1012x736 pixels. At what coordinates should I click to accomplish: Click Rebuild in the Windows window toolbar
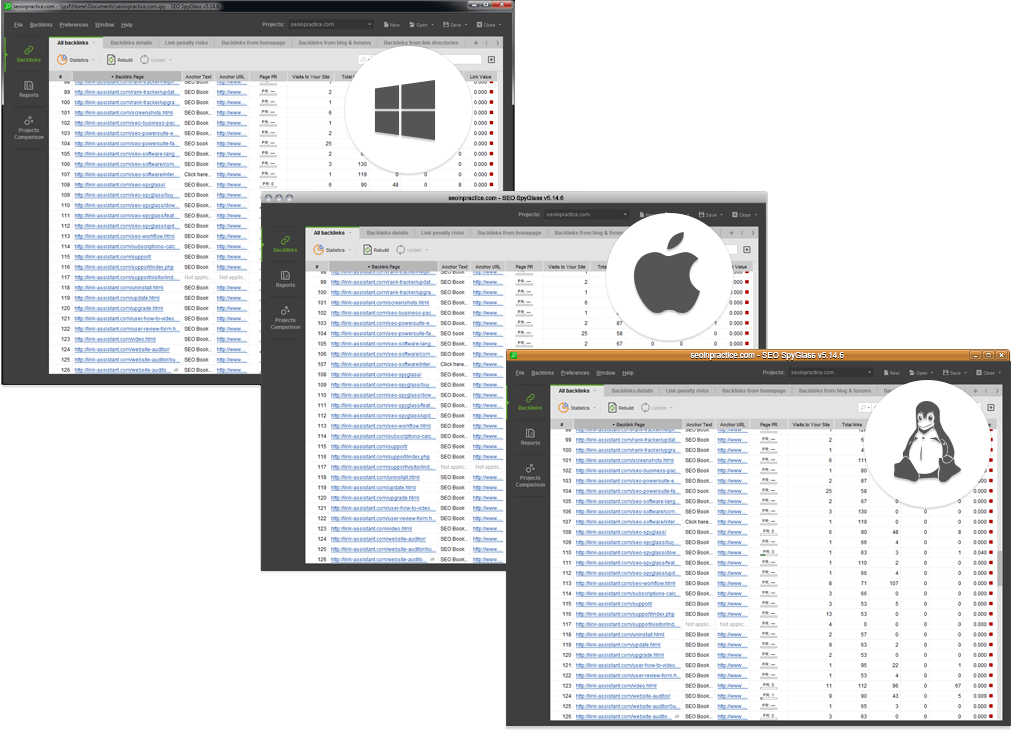coord(119,59)
